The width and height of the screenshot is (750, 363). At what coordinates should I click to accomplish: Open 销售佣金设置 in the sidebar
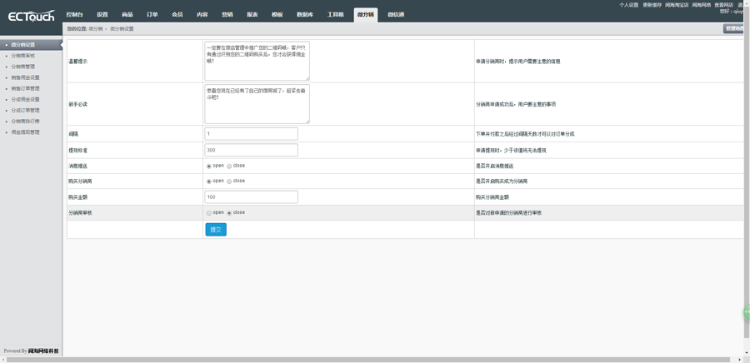(25, 77)
